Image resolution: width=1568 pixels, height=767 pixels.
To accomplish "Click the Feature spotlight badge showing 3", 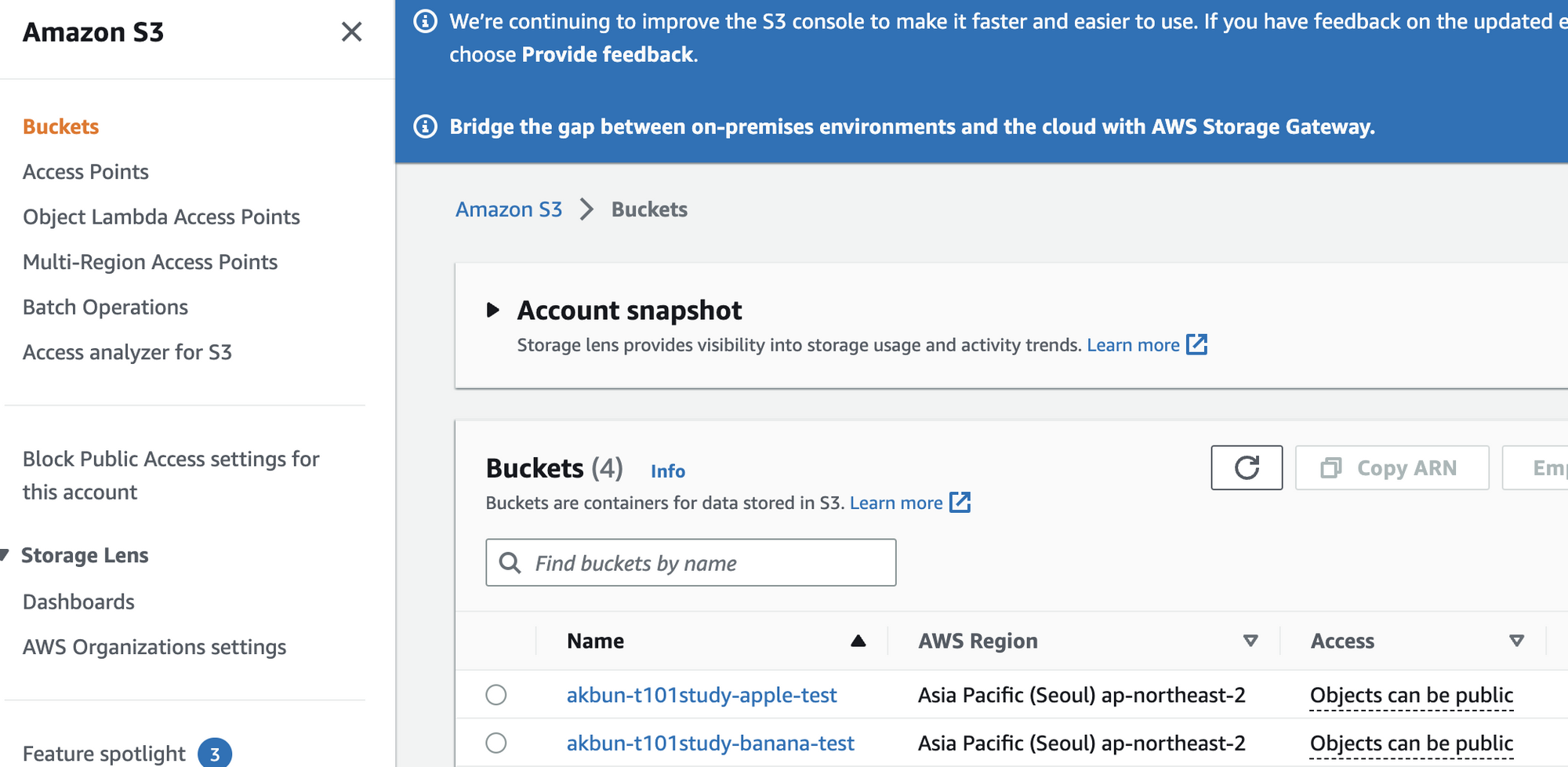I will 214,754.
